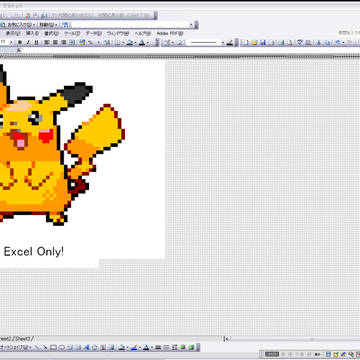Click into the formula bar
The image size is (360, 360).
click(190, 50)
